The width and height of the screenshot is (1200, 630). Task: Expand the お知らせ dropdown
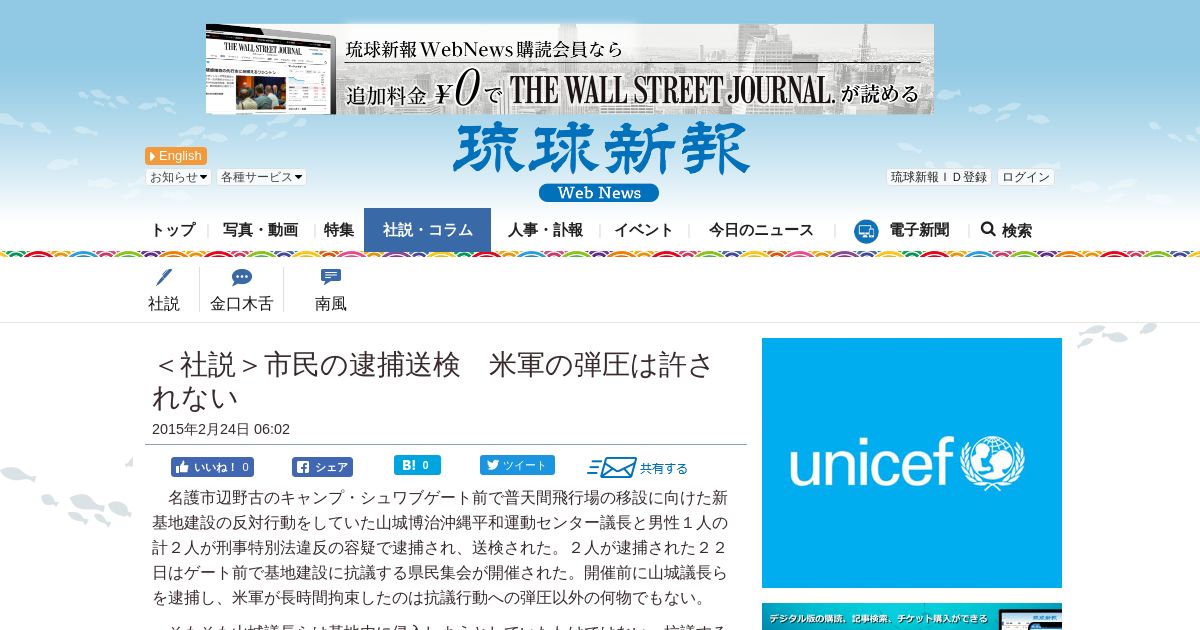[179, 177]
